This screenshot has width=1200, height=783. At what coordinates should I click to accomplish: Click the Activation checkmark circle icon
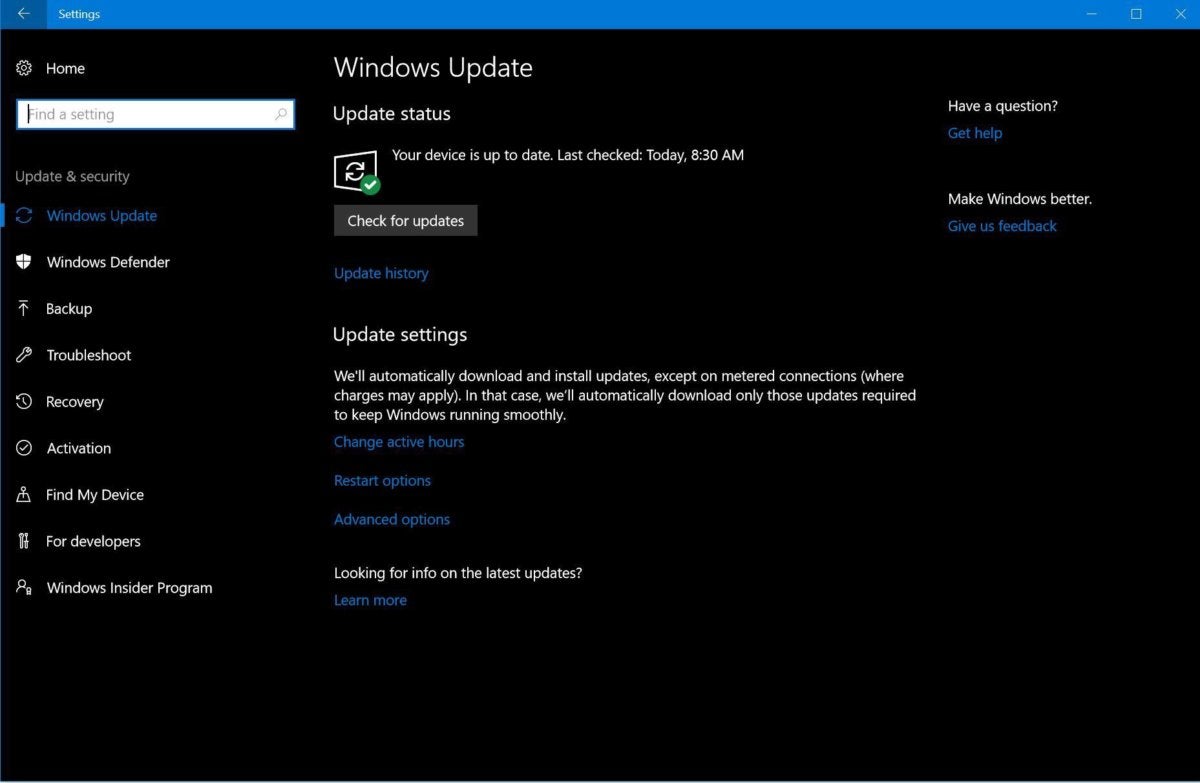pos(24,448)
